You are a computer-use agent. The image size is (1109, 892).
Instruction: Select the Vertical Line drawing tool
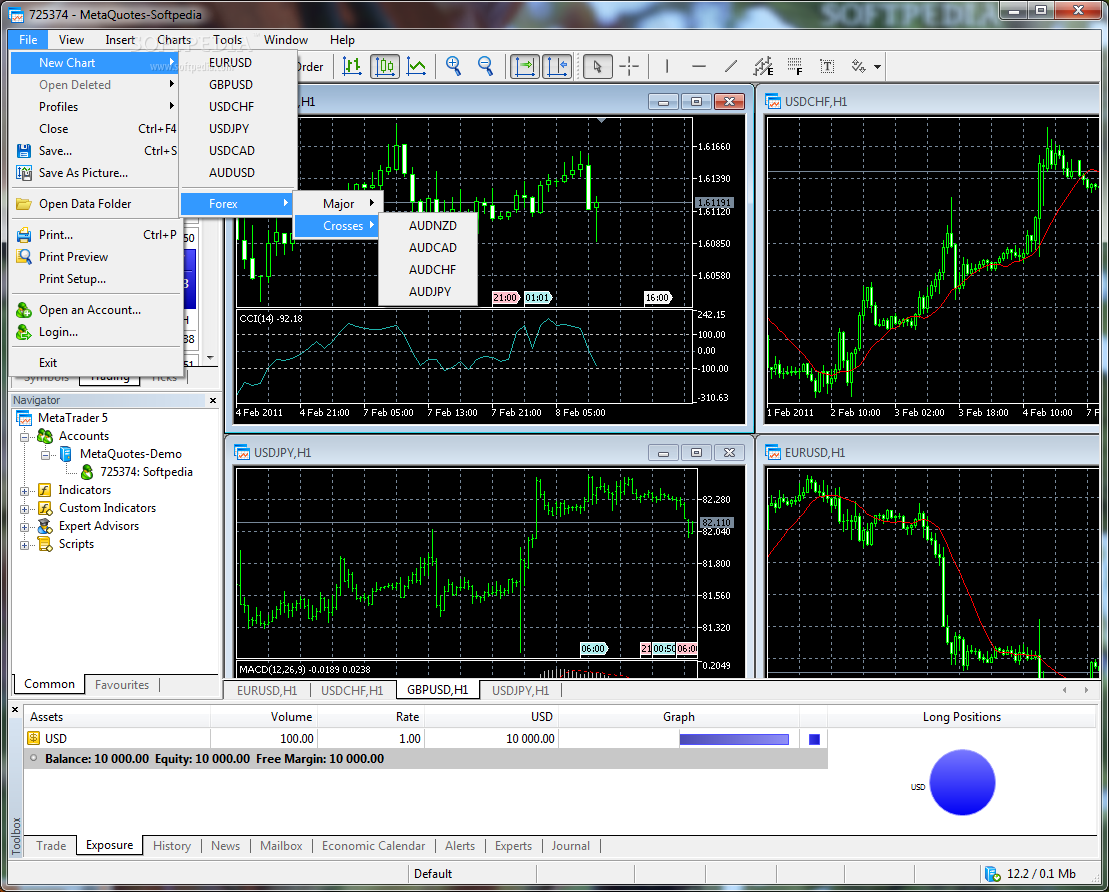point(667,66)
